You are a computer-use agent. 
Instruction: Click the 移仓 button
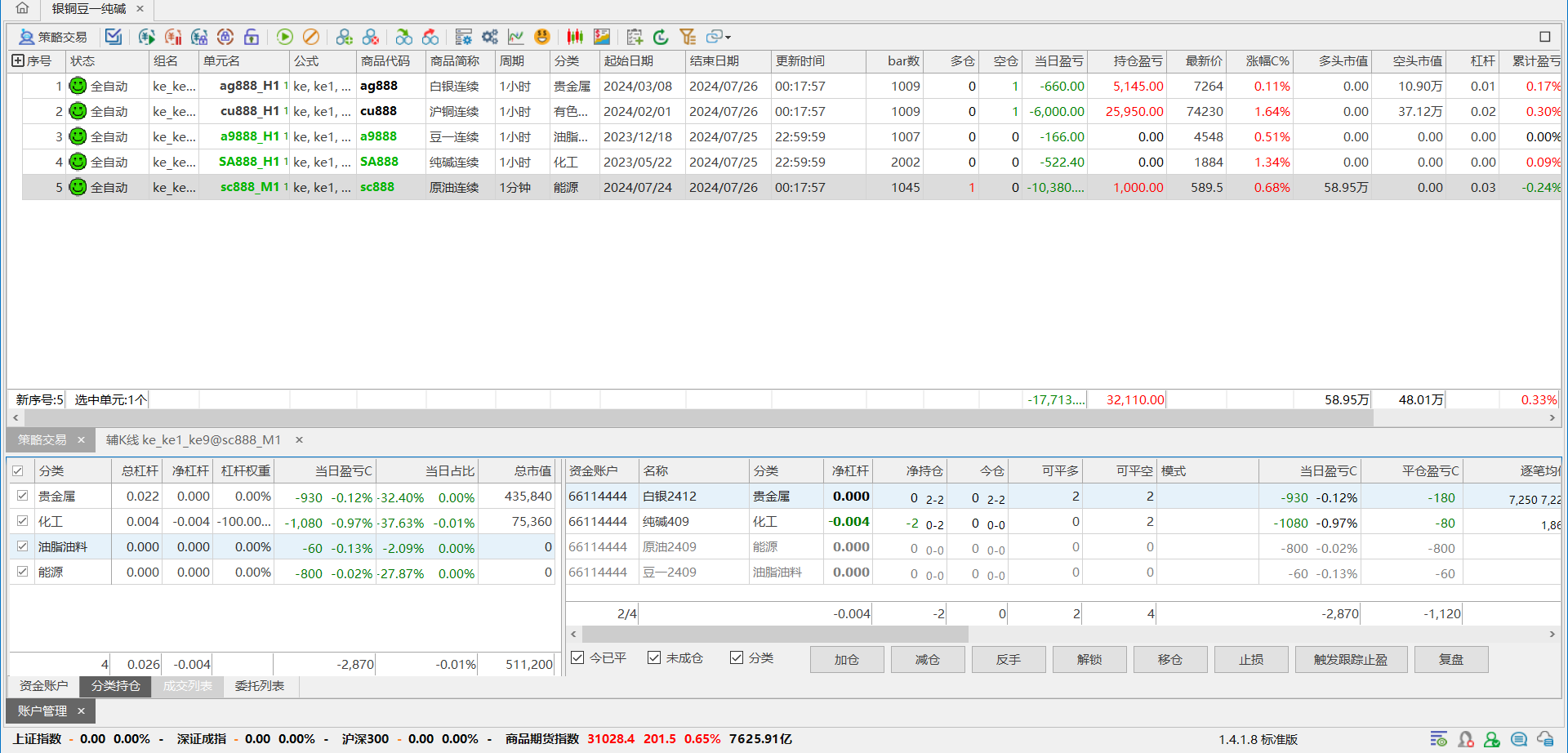pyautogui.click(x=1170, y=659)
